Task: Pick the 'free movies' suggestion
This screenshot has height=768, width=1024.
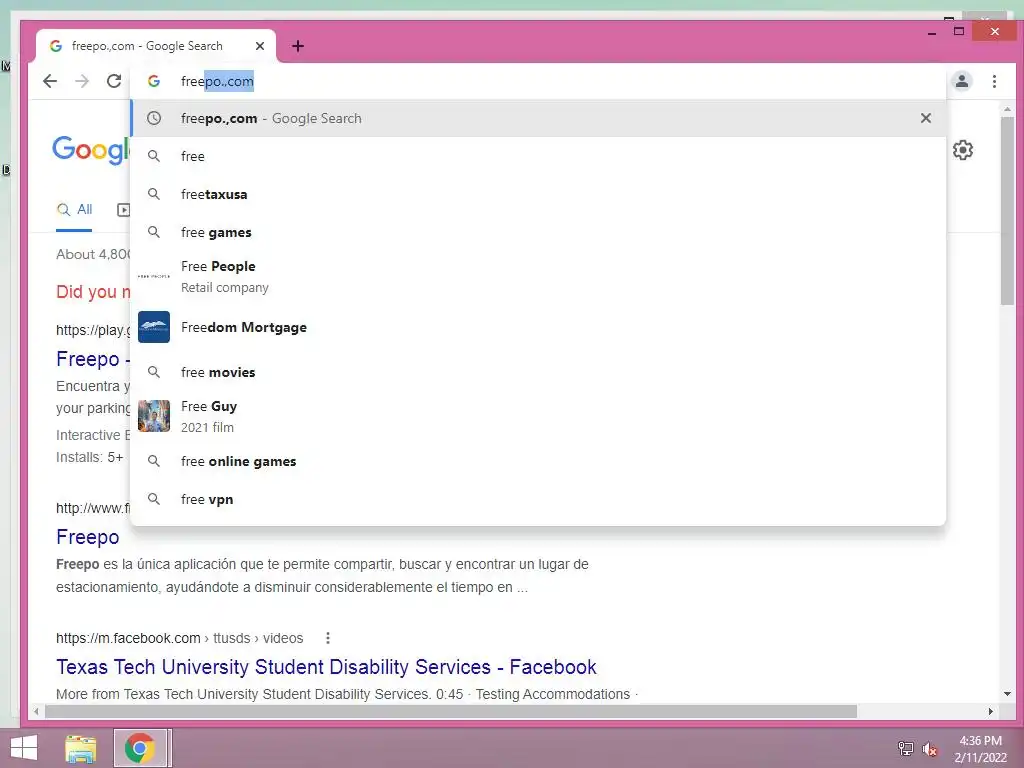Action: pos(538,372)
